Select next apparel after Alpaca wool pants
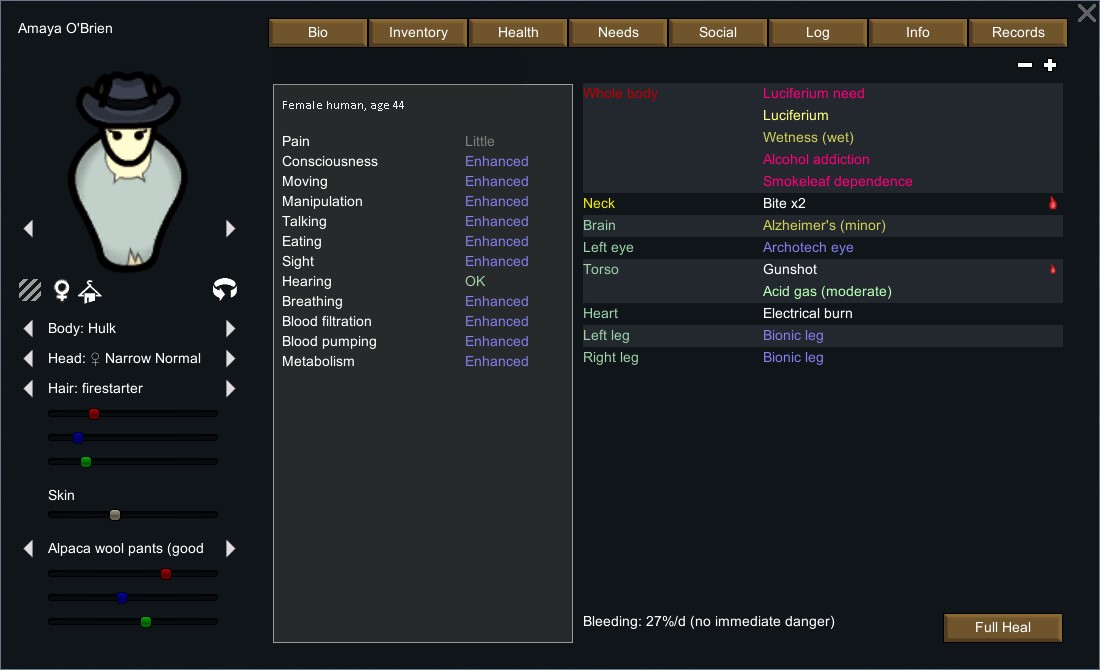Image resolution: width=1100 pixels, height=670 pixels. 231,548
